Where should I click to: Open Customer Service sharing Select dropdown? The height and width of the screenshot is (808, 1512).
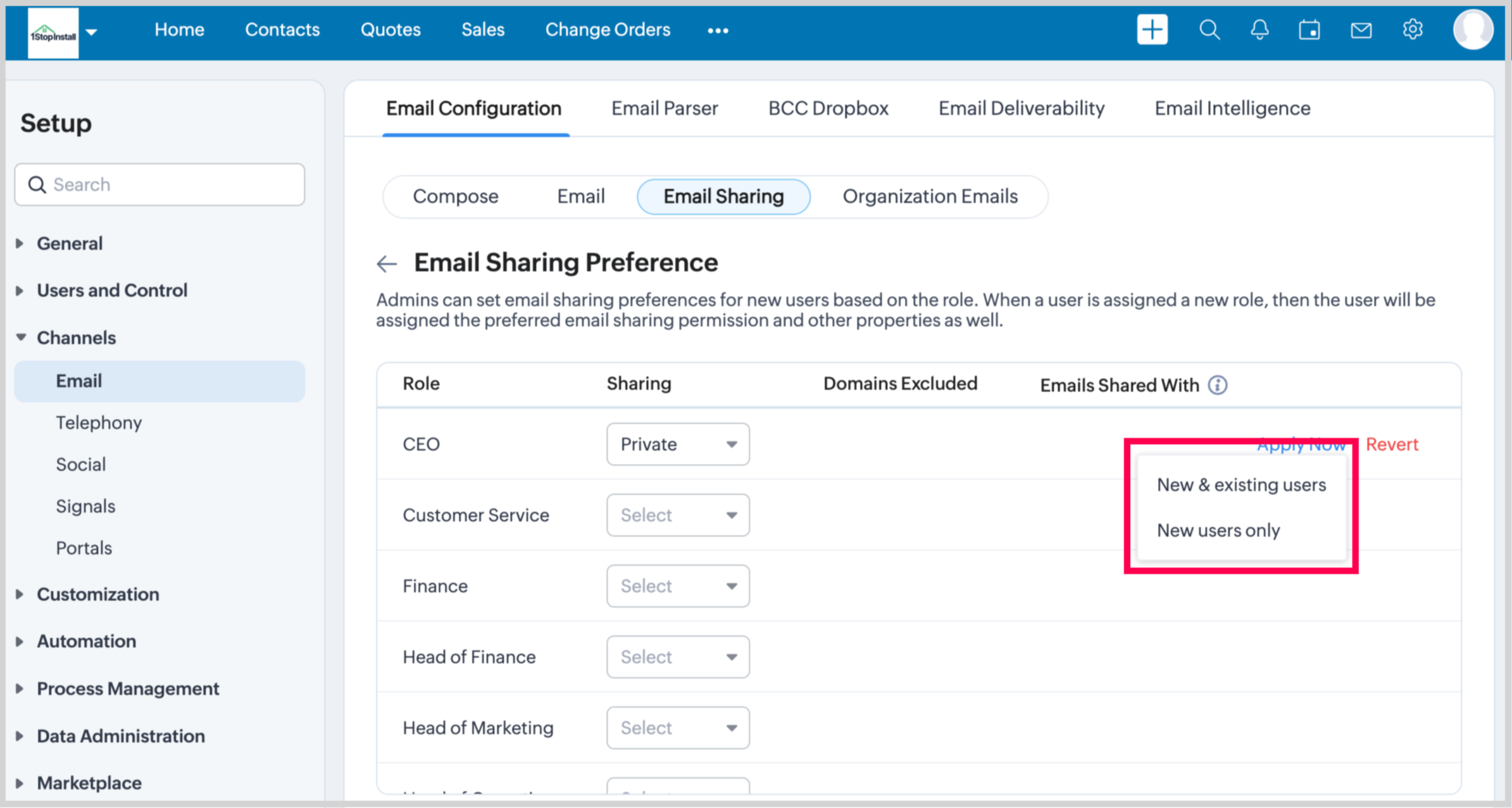pos(677,515)
